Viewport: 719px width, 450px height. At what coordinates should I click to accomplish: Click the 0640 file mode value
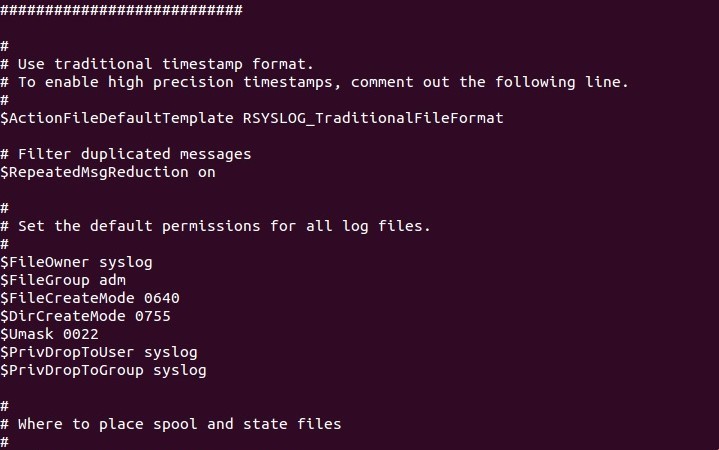coord(162,299)
